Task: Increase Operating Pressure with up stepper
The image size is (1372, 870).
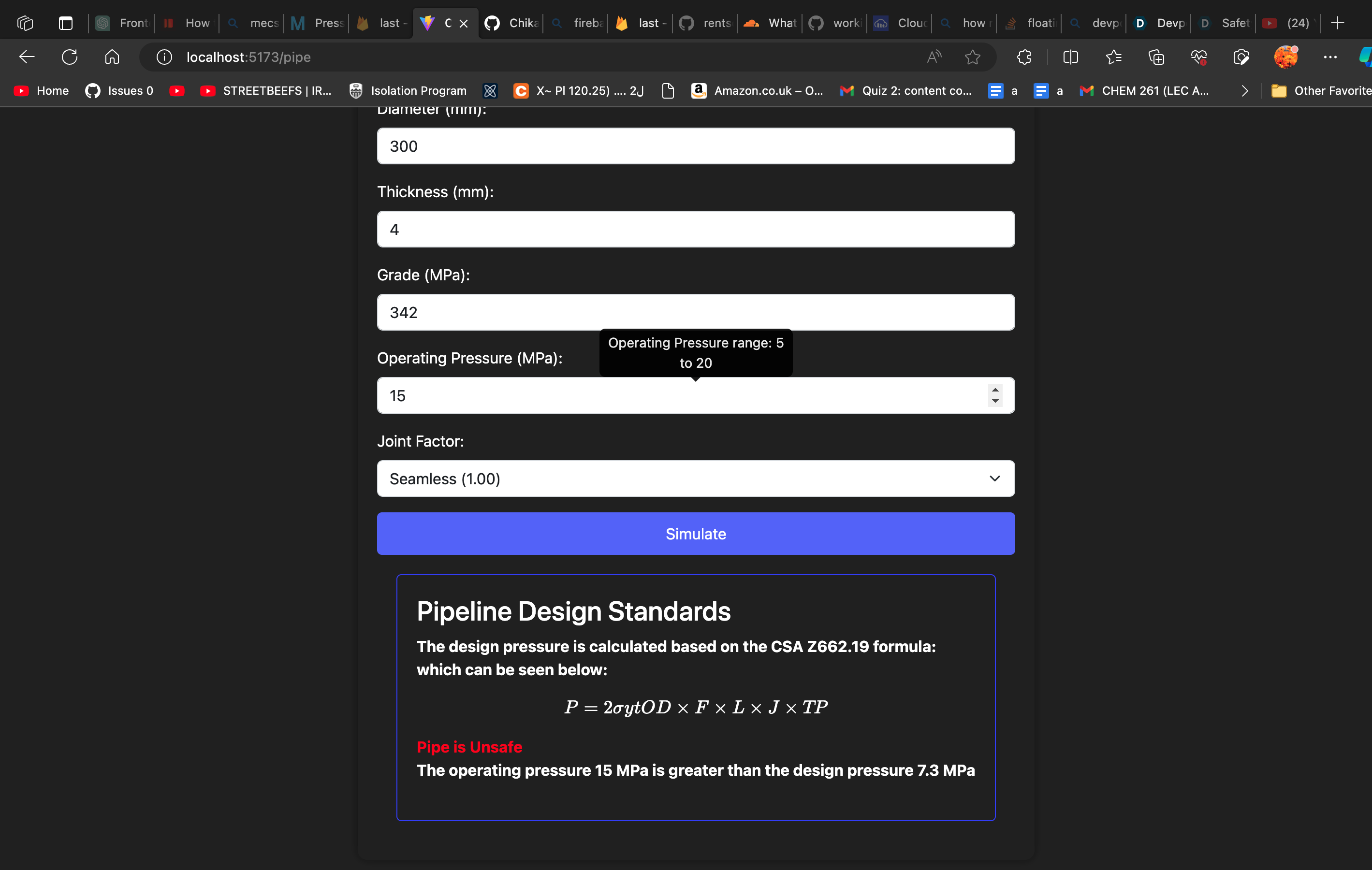Action: pos(995,390)
